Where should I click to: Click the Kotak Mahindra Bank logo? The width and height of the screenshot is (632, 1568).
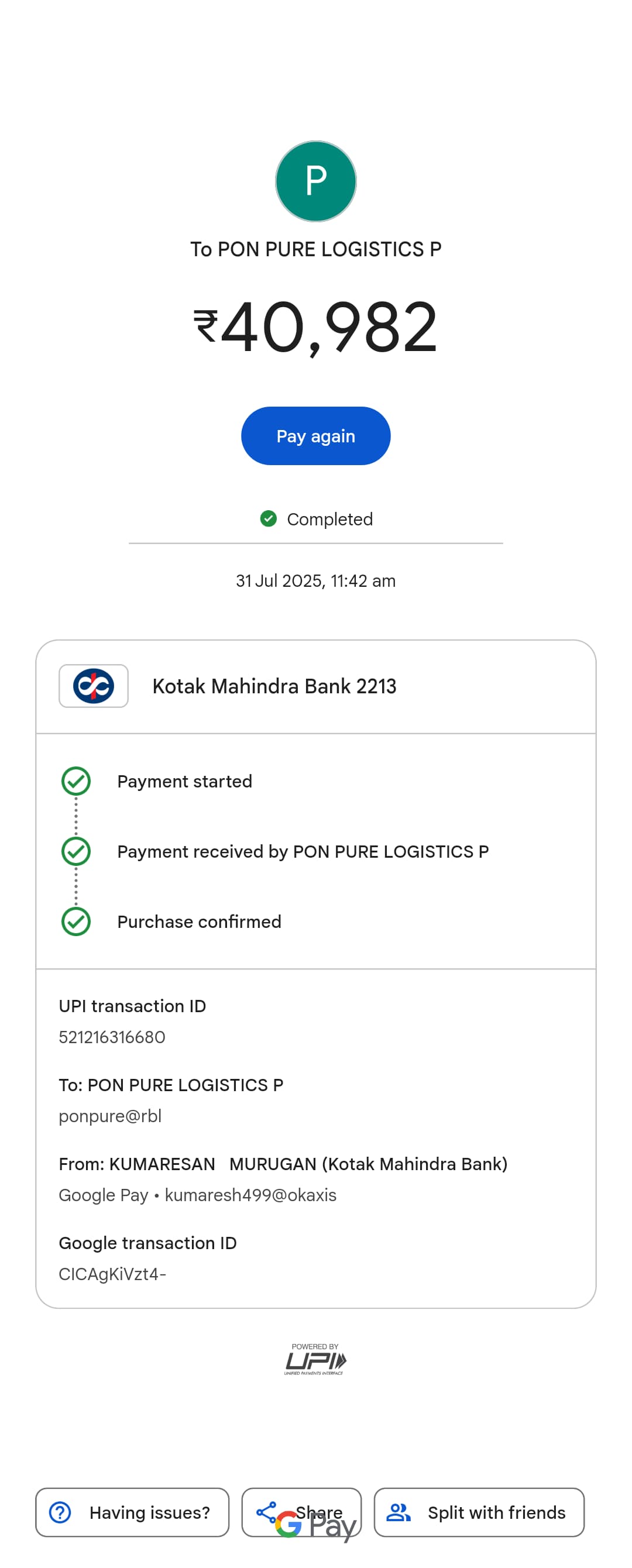(93, 686)
